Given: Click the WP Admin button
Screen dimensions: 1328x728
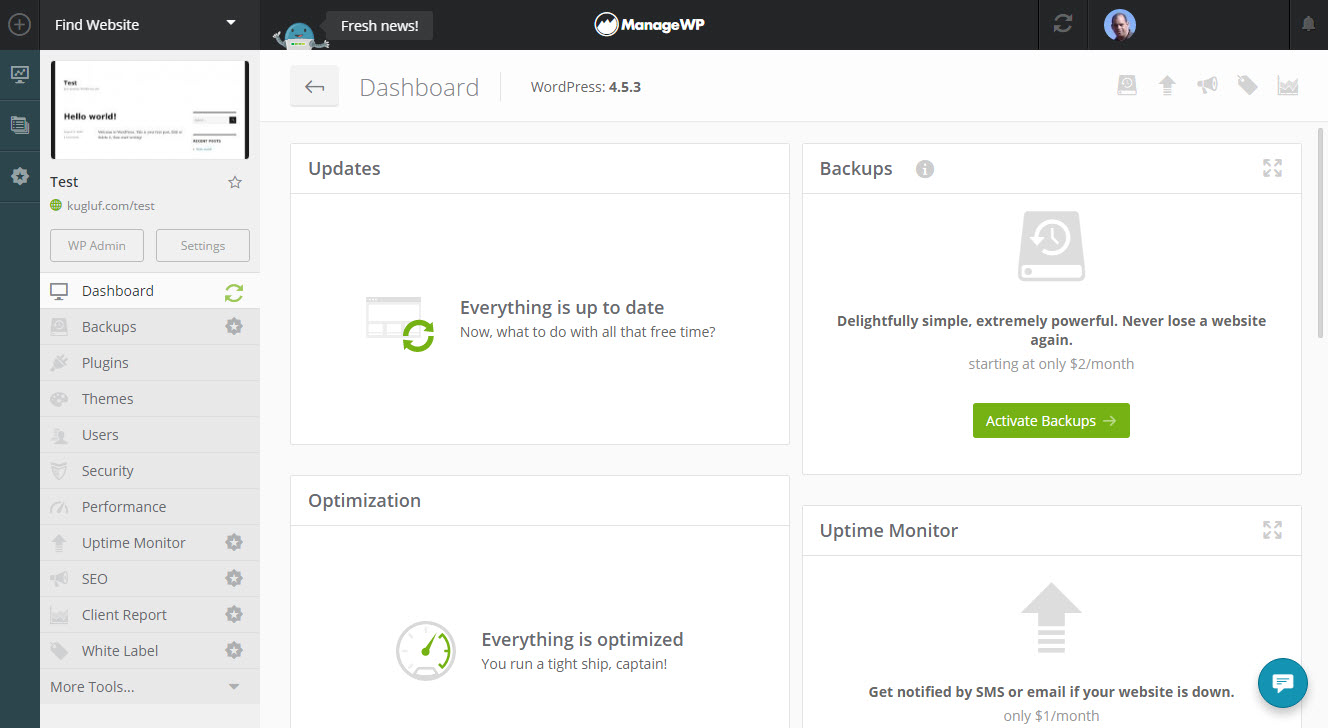Looking at the screenshot, I should [x=97, y=246].
